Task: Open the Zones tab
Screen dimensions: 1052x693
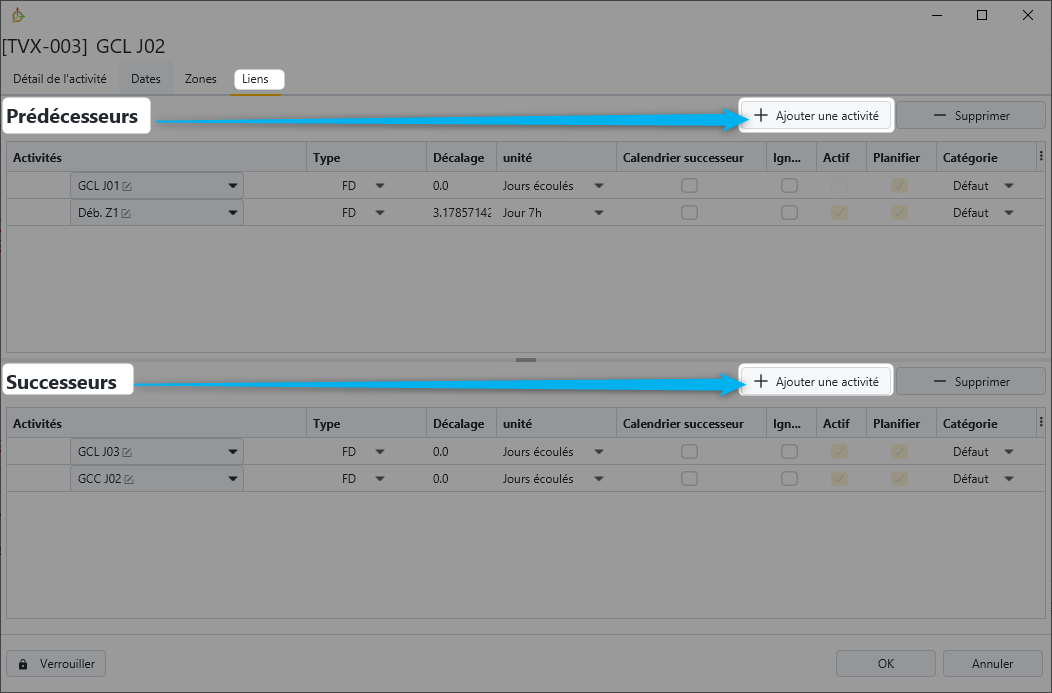Action: [200, 79]
